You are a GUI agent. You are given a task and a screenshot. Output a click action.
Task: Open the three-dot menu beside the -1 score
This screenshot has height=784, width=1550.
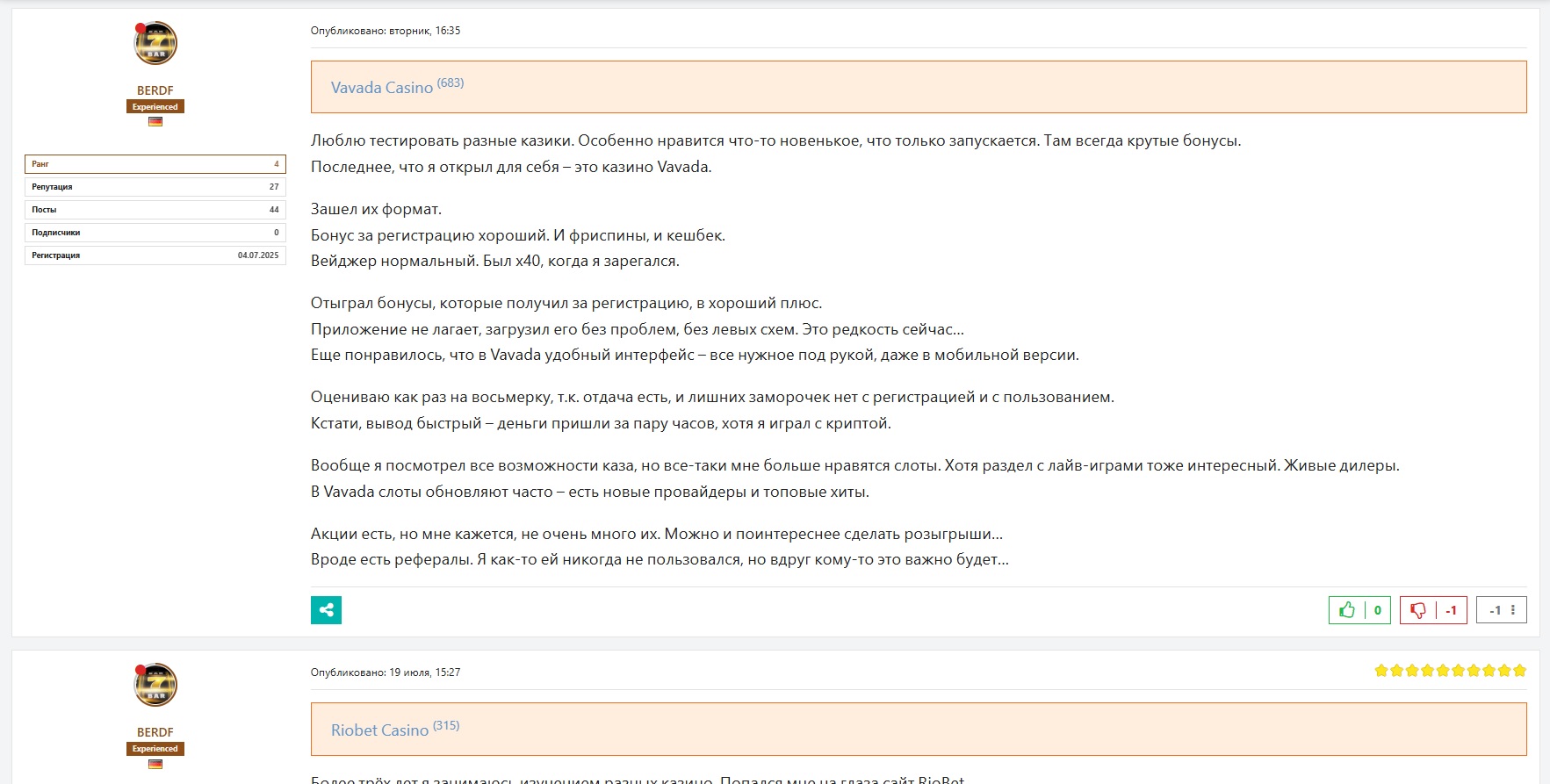(x=1513, y=610)
